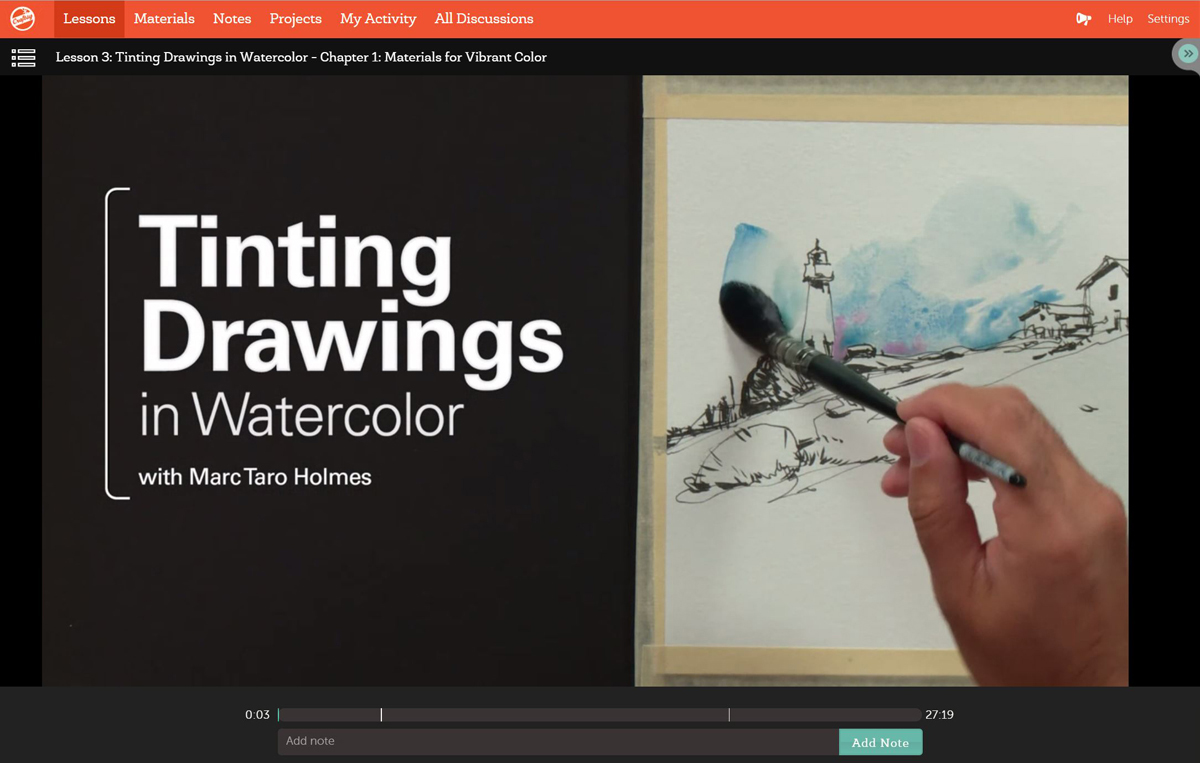Open Settings from the top bar
This screenshot has width=1200, height=763.
click(1168, 19)
